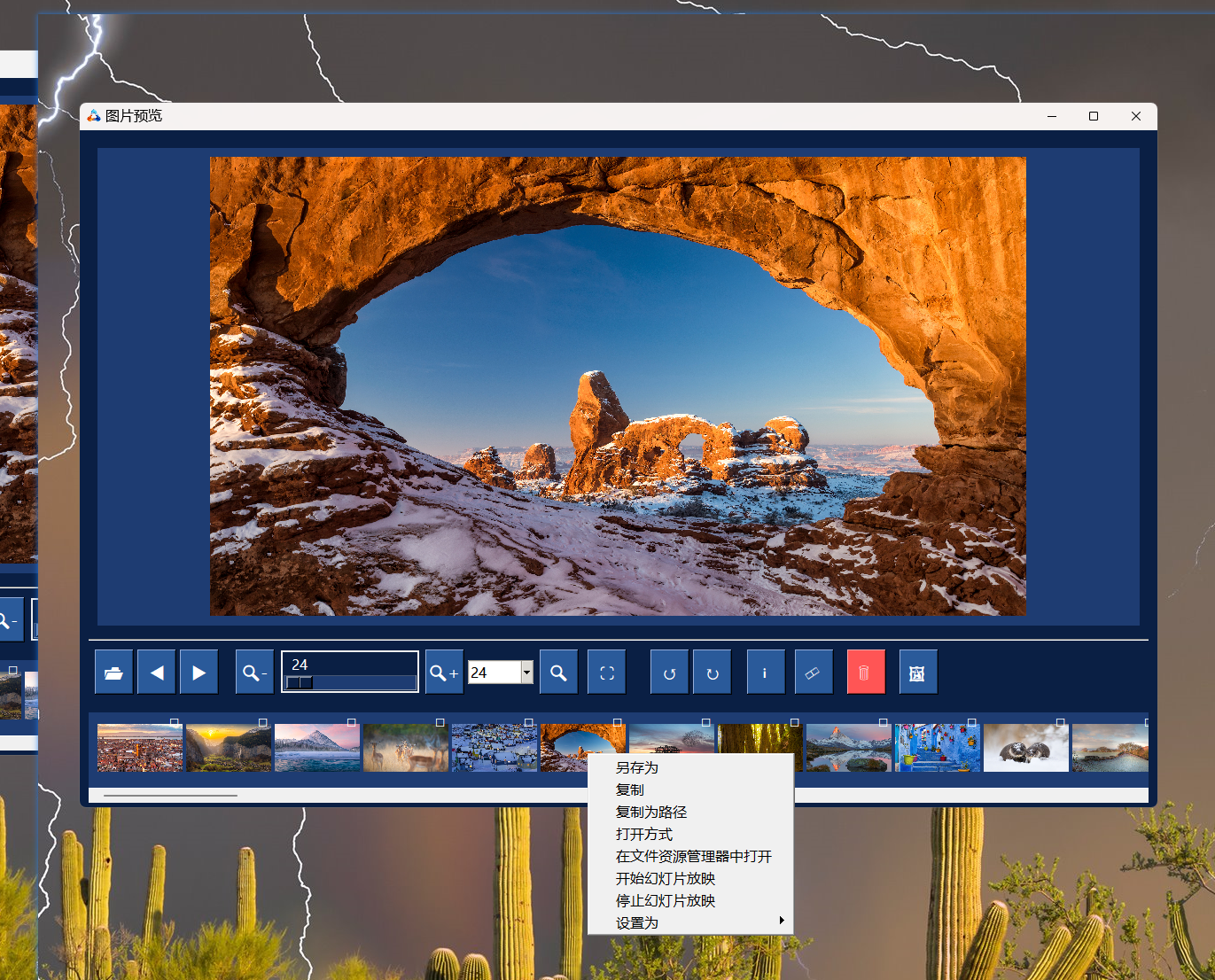This screenshot has width=1215, height=980.
Task: Rotate image clockwise
Action: coord(712,673)
